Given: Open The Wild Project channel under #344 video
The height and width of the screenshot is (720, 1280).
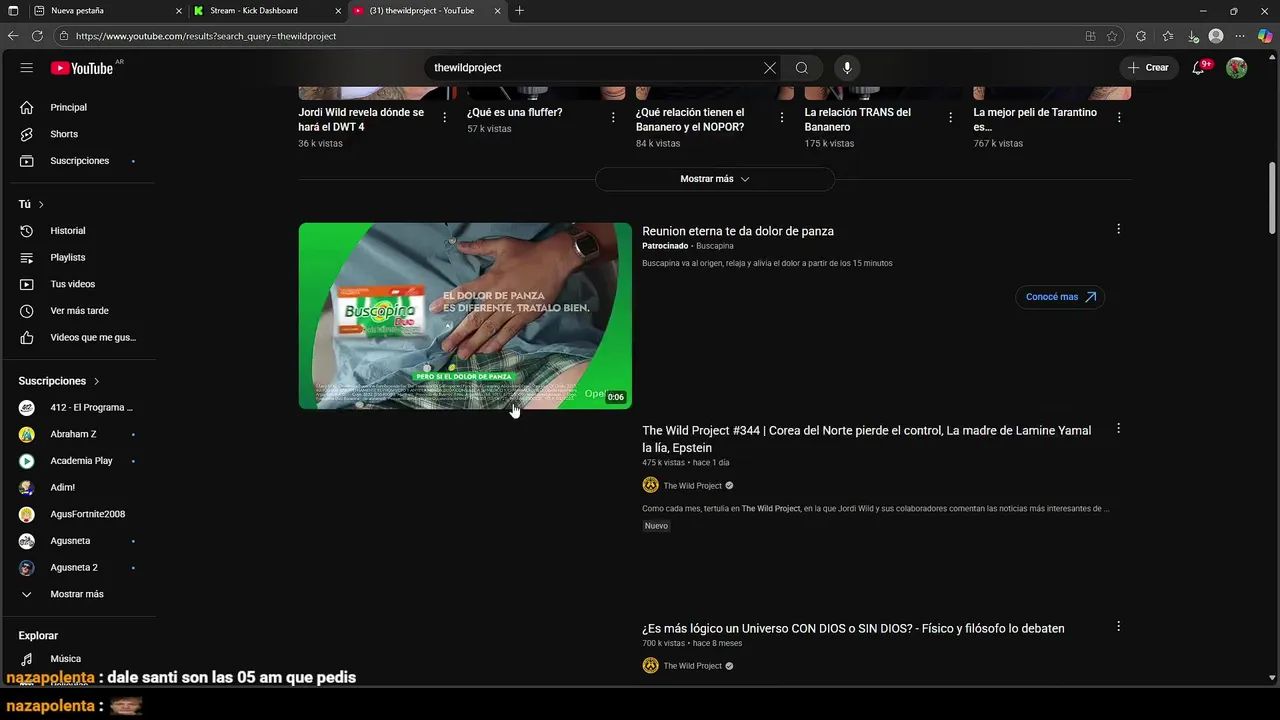Looking at the screenshot, I should coord(692,486).
